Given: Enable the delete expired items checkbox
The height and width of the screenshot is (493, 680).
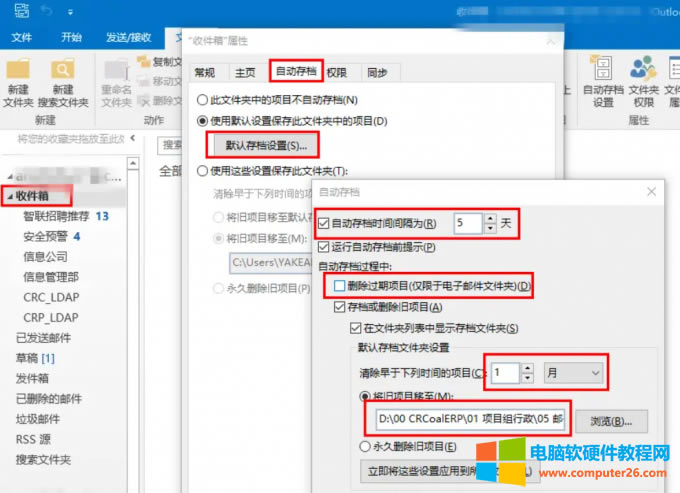Looking at the screenshot, I should pyautogui.click(x=340, y=287).
